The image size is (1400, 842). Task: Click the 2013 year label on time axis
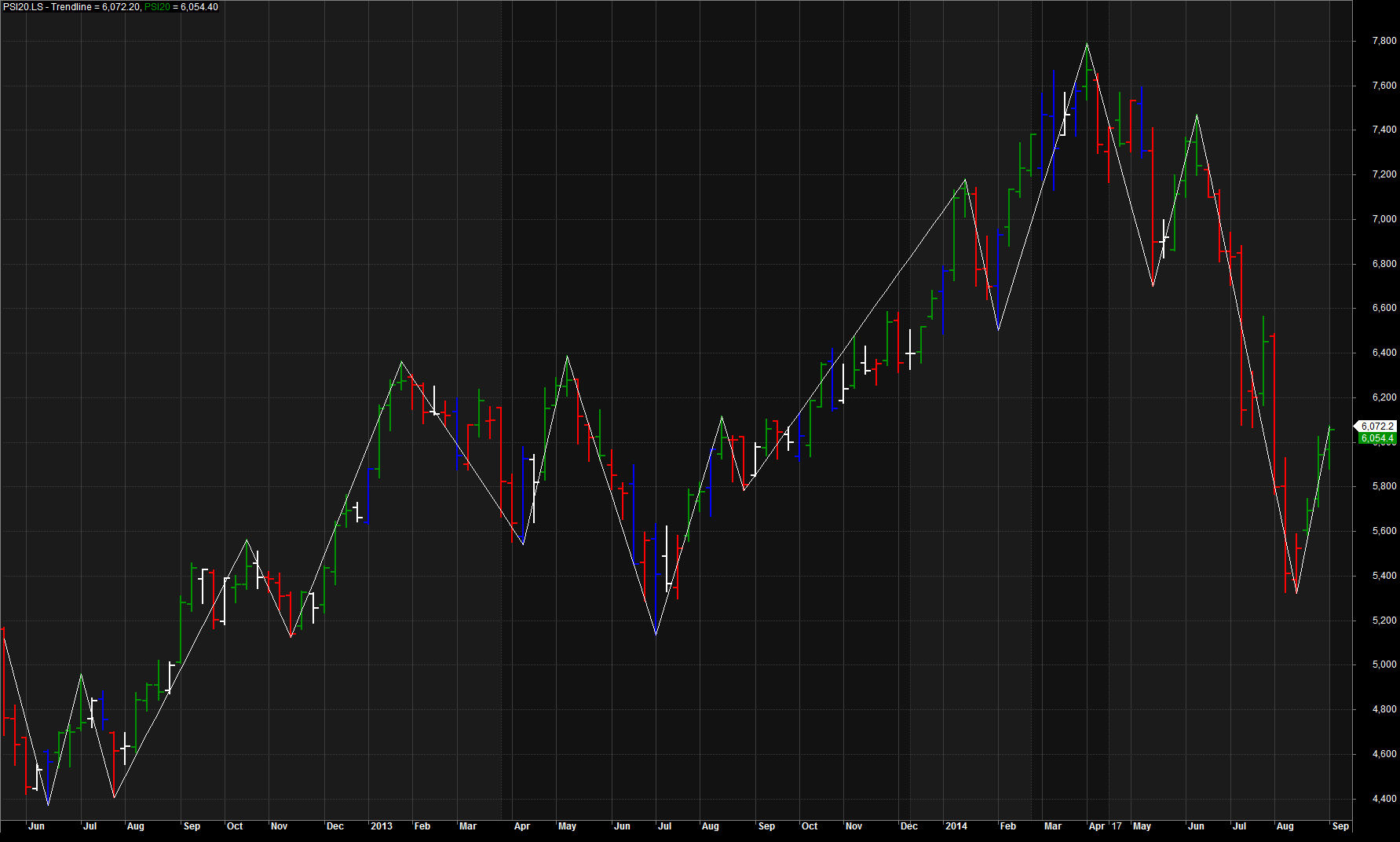[382, 826]
